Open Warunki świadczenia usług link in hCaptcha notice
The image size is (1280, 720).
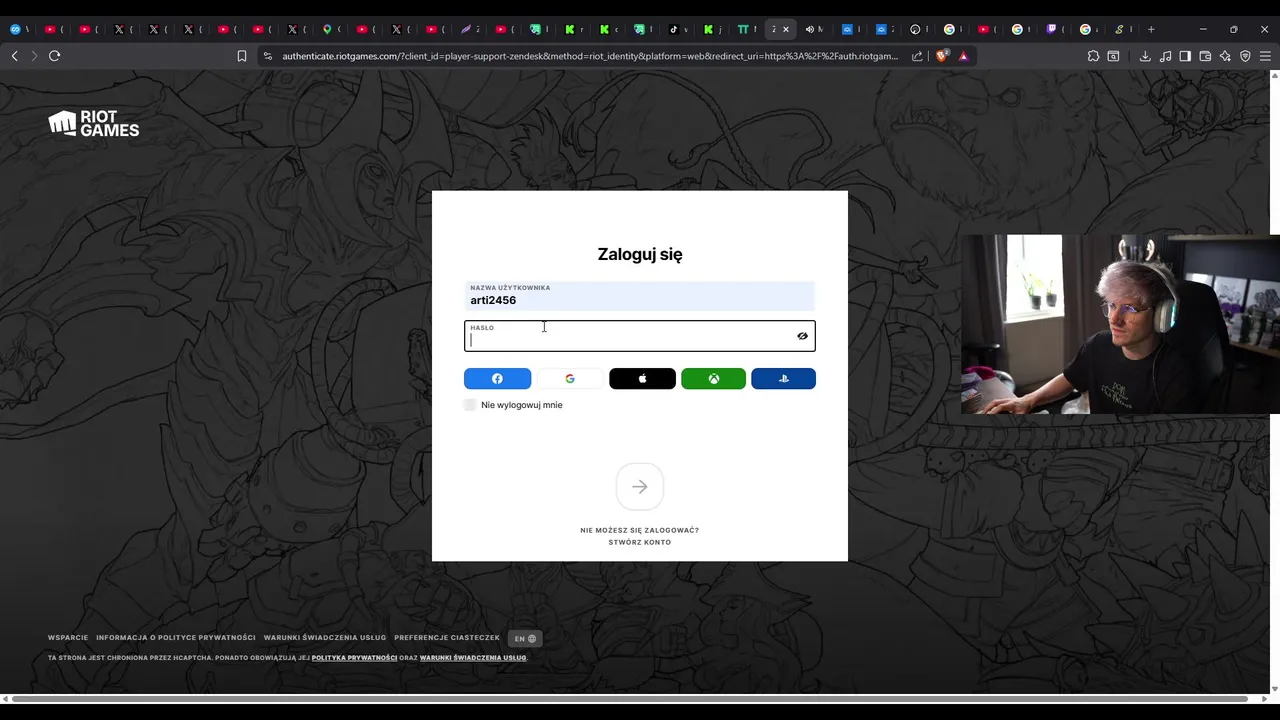(x=473, y=658)
